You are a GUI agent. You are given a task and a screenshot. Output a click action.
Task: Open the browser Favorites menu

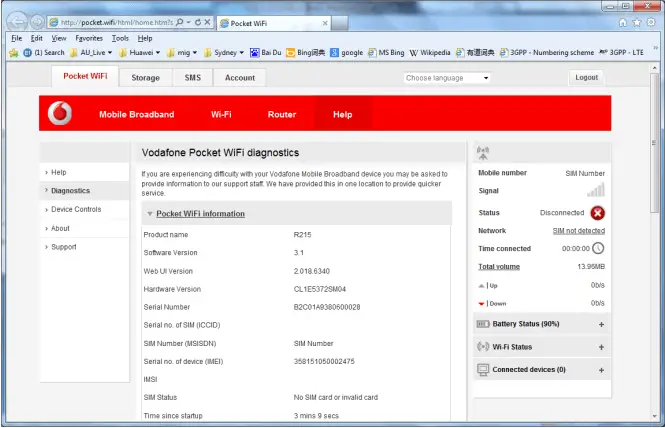click(89, 38)
